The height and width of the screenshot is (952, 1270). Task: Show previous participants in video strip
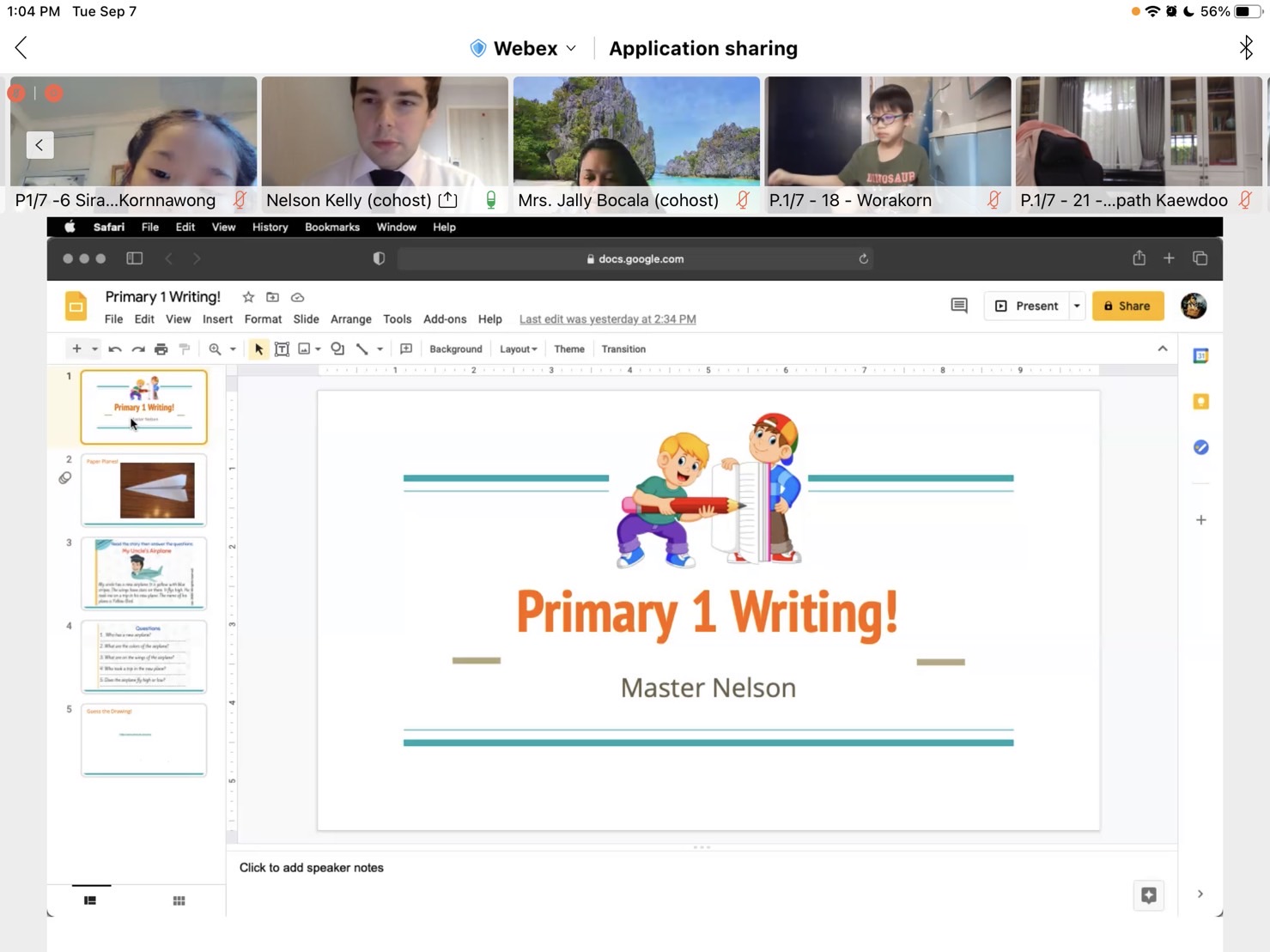(39, 145)
